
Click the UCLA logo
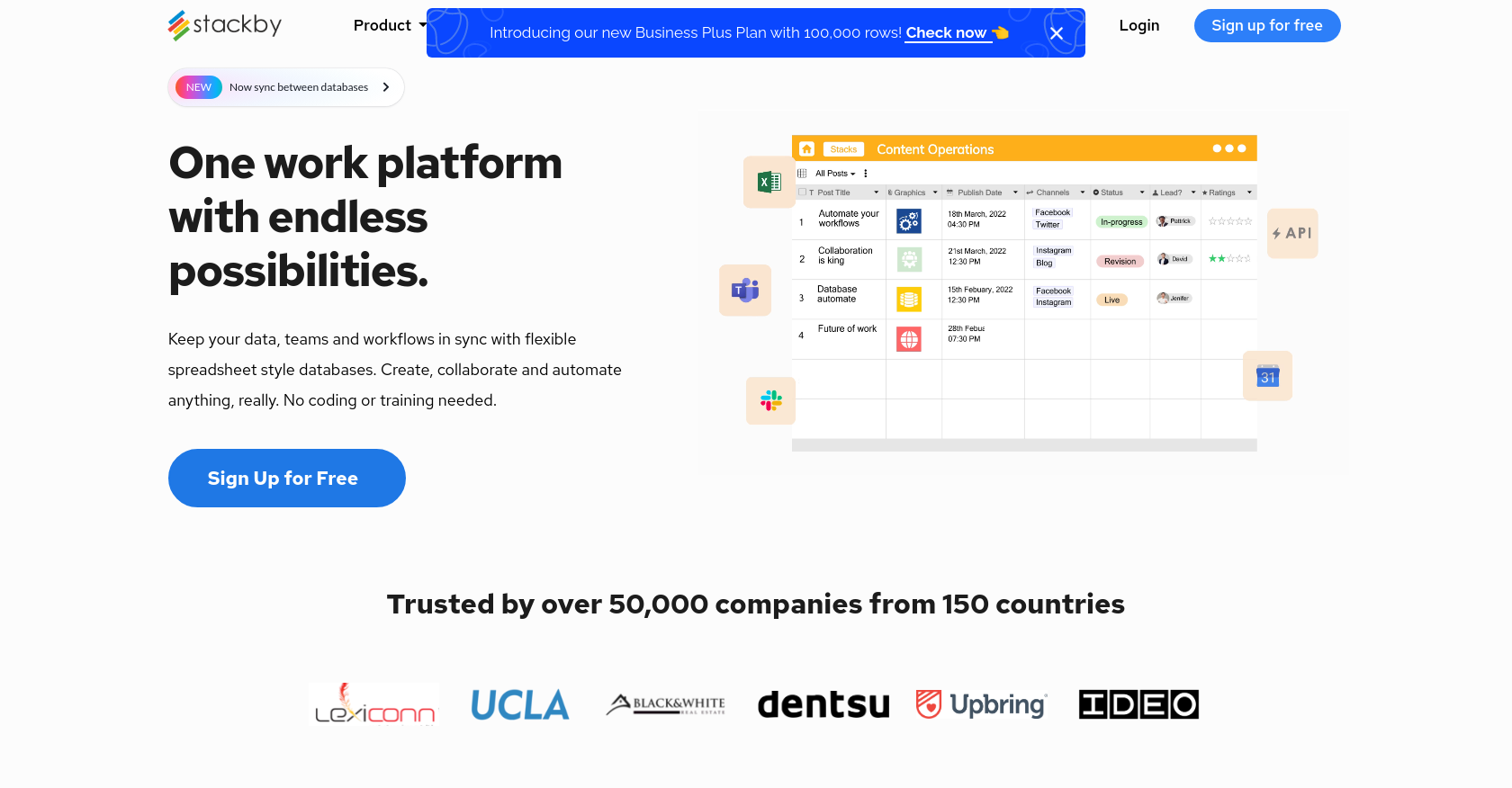click(x=520, y=704)
